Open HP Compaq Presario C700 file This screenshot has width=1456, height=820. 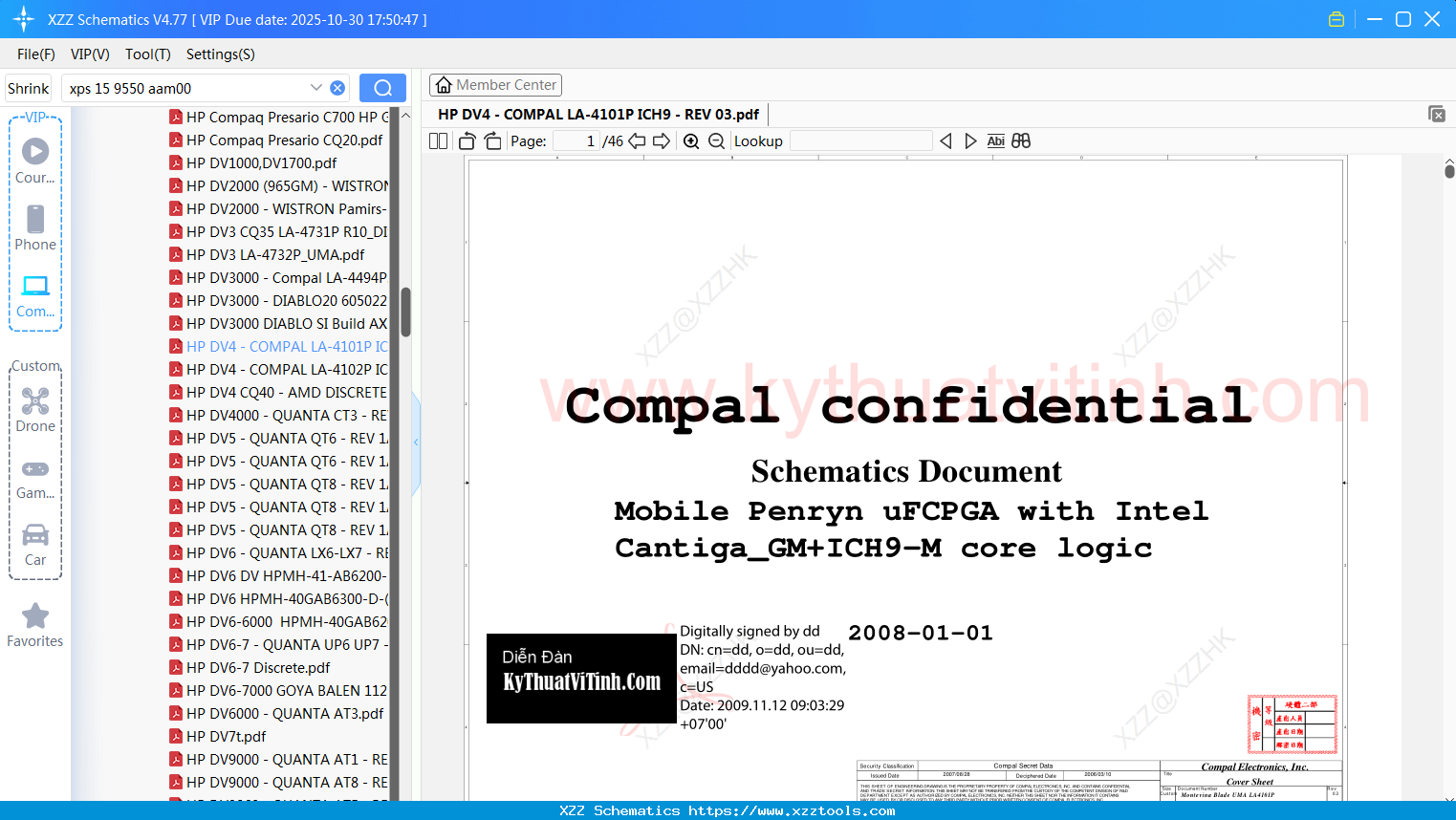point(277,118)
